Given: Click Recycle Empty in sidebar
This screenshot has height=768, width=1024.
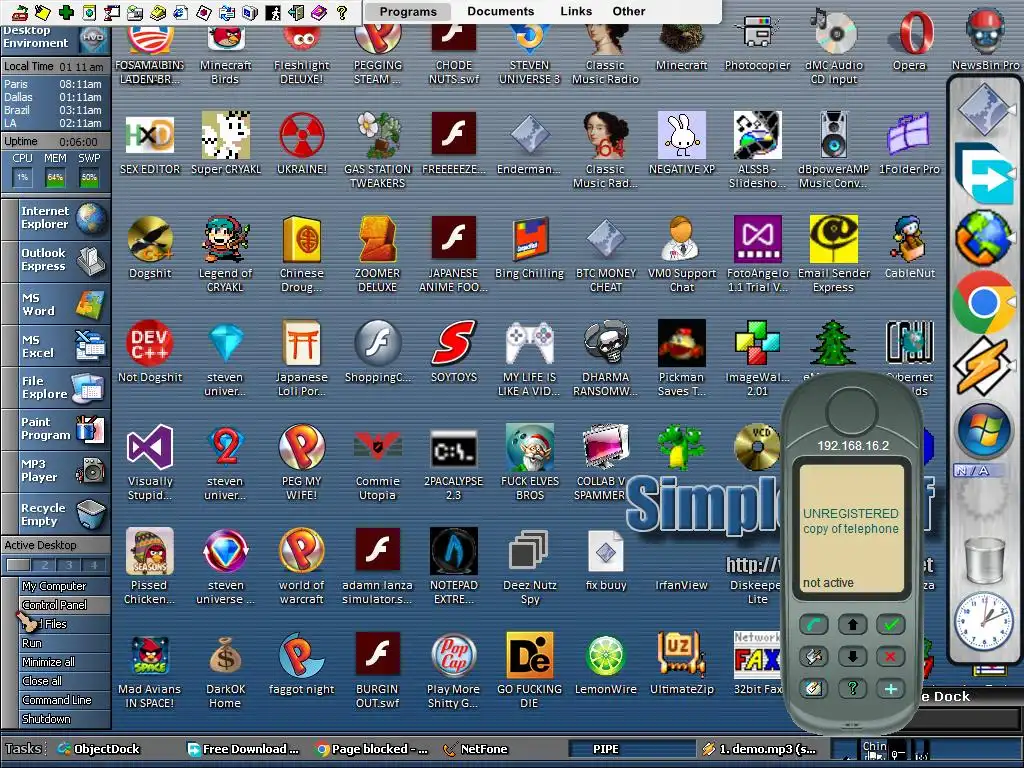Looking at the screenshot, I should [56, 515].
